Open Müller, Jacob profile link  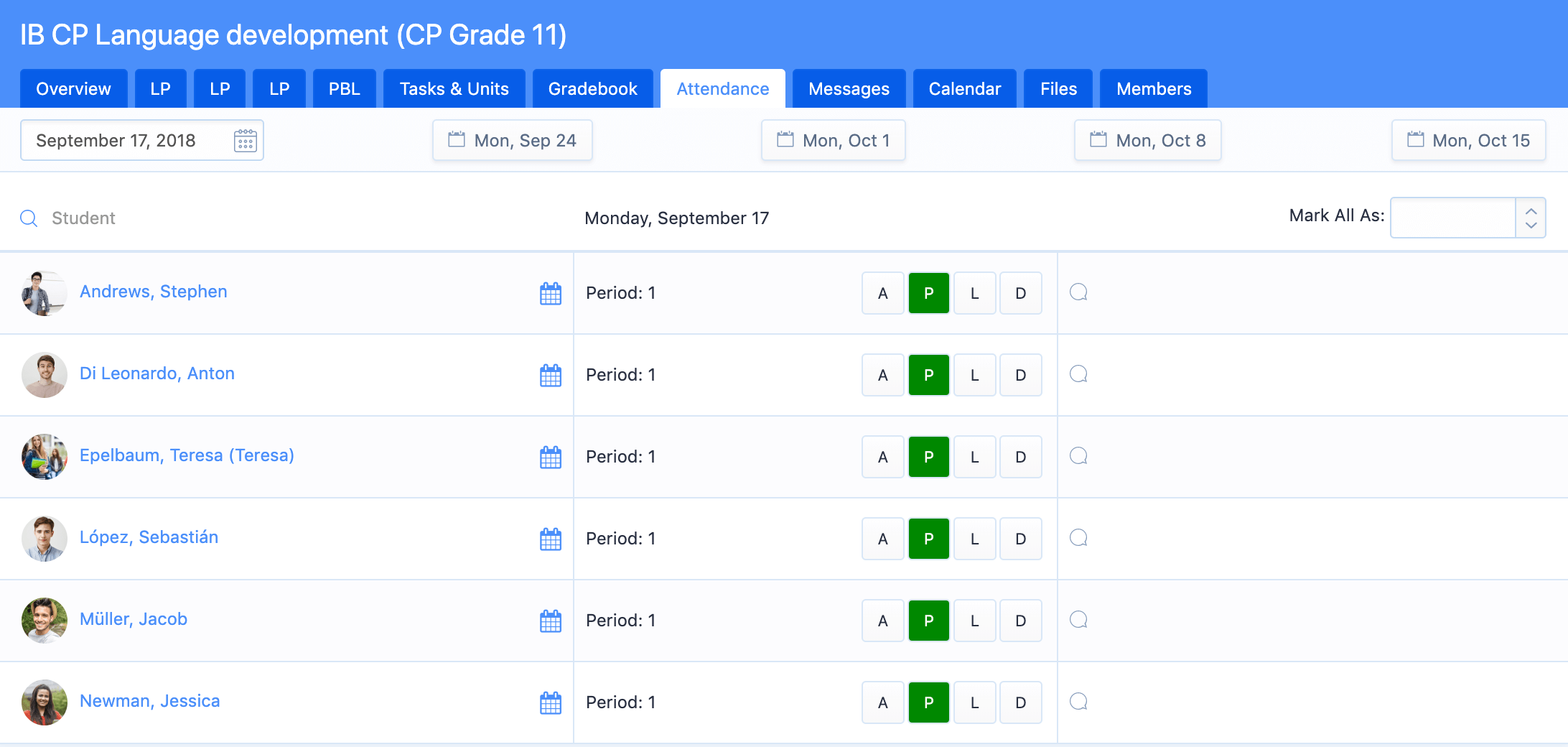(134, 619)
